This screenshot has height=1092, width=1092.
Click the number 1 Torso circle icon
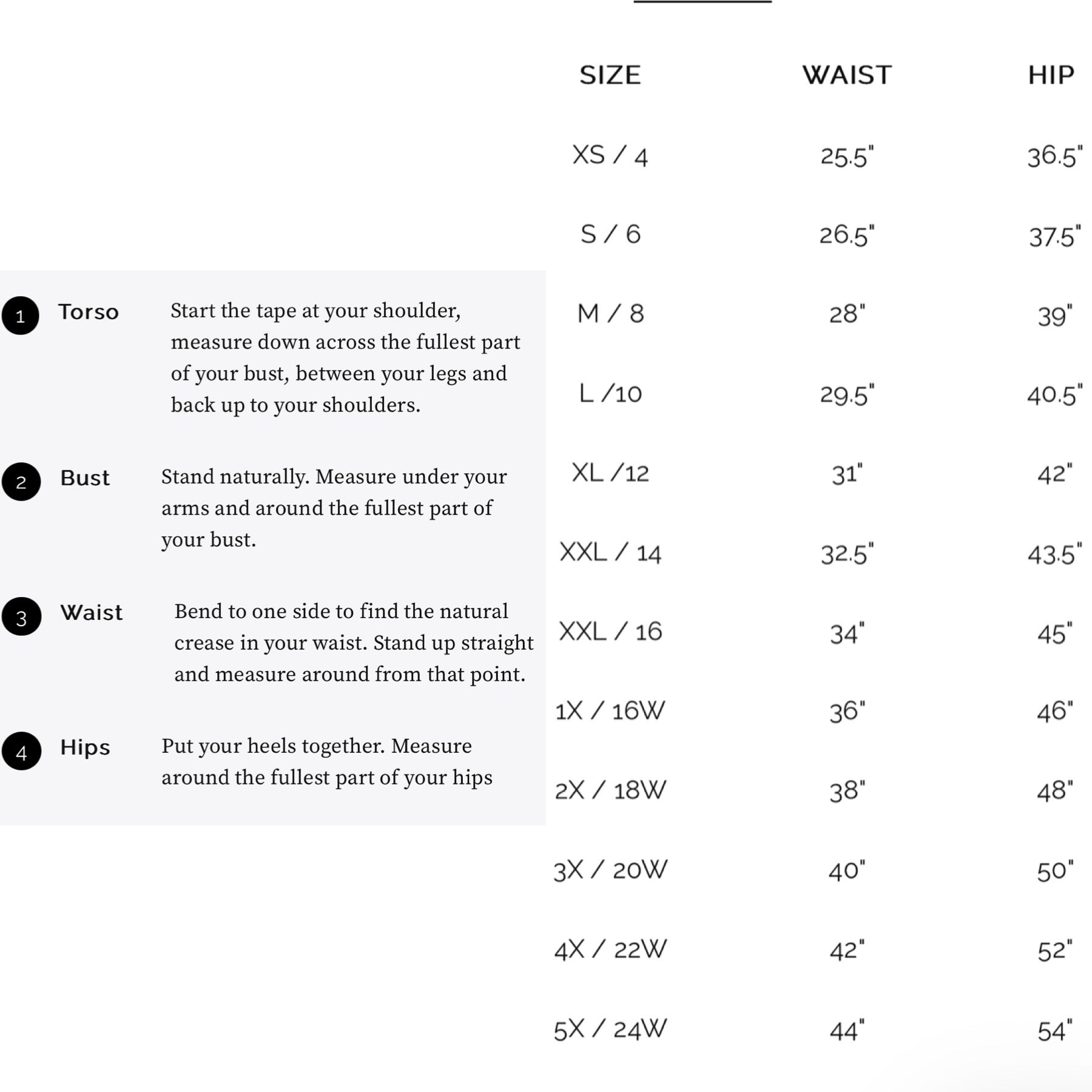(x=21, y=315)
